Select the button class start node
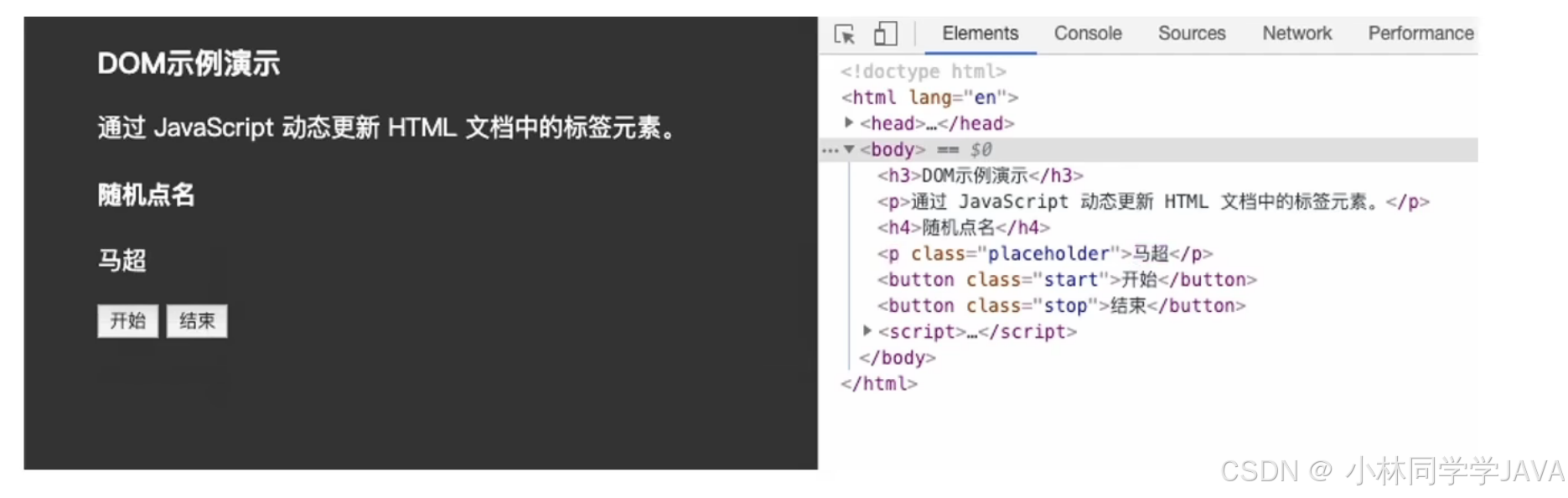Viewport: 1568px width, 498px height. [x=1067, y=279]
